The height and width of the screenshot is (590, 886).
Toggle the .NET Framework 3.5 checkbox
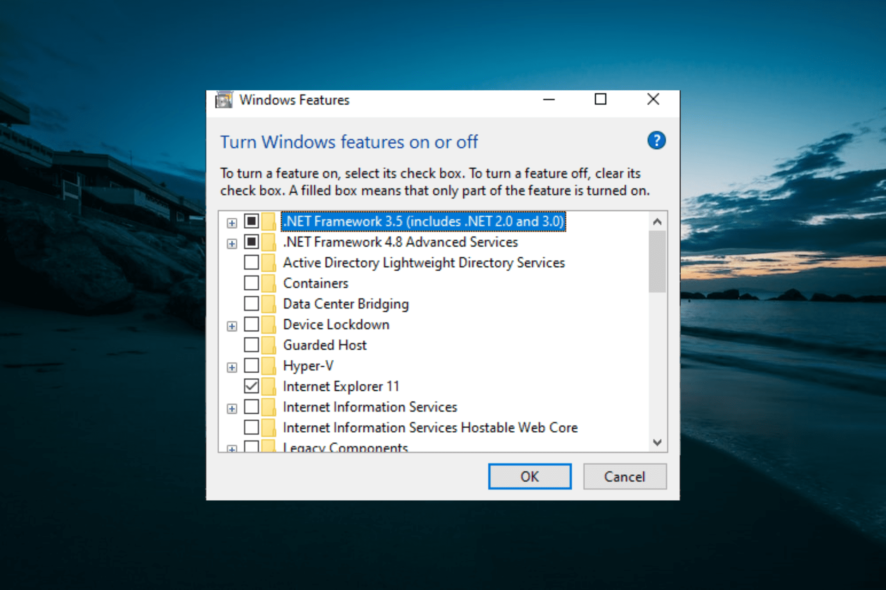251,221
